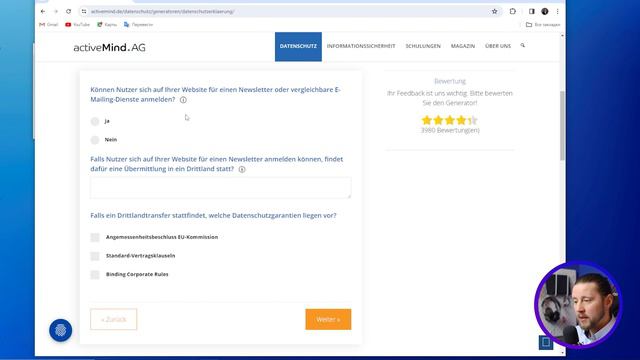Click the activeMind.AG logo
Screen dimensions: 640x360
(109, 47)
